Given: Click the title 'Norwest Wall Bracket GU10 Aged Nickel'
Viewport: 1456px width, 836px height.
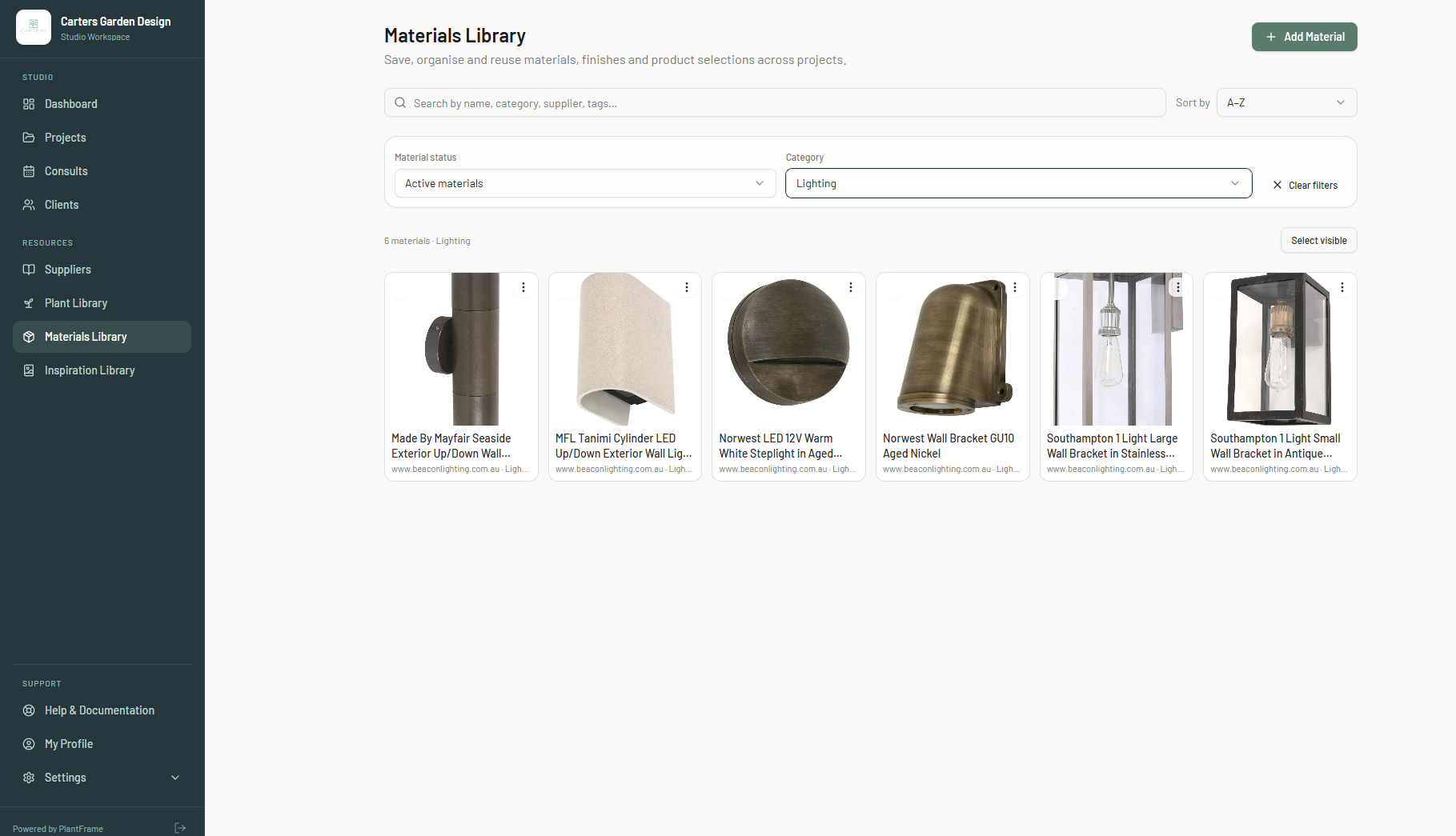Looking at the screenshot, I should [949, 446].
